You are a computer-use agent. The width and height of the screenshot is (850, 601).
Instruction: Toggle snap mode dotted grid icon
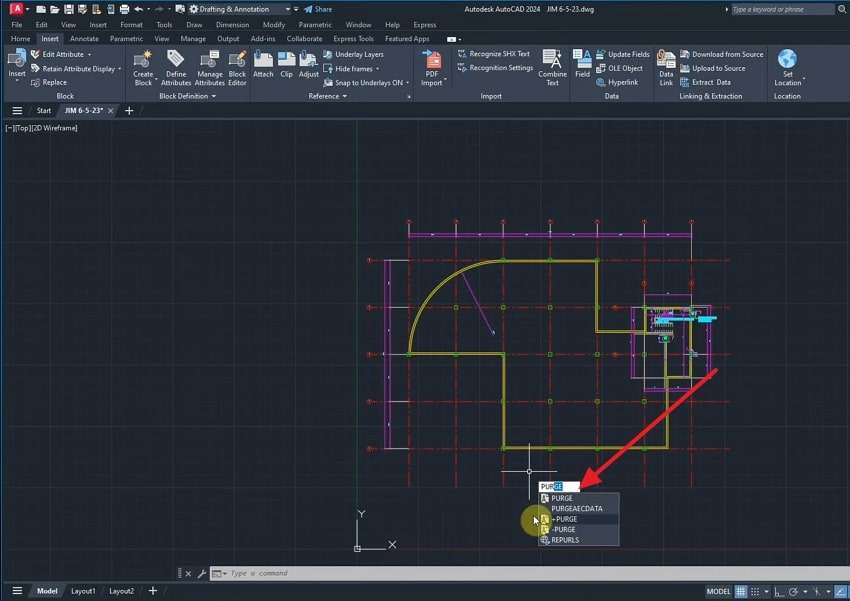pyautogui.click(x=755, y=591)
